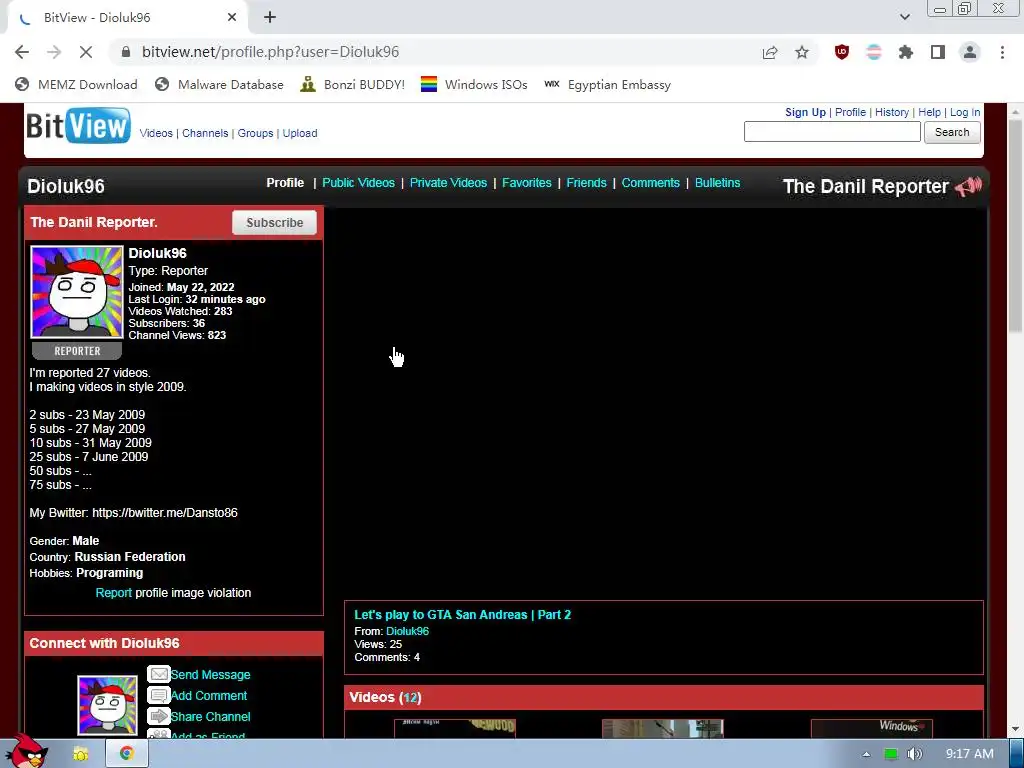1024x768 pixels.
Task: Open a new browser tab
Action: (x=270, y=18)
